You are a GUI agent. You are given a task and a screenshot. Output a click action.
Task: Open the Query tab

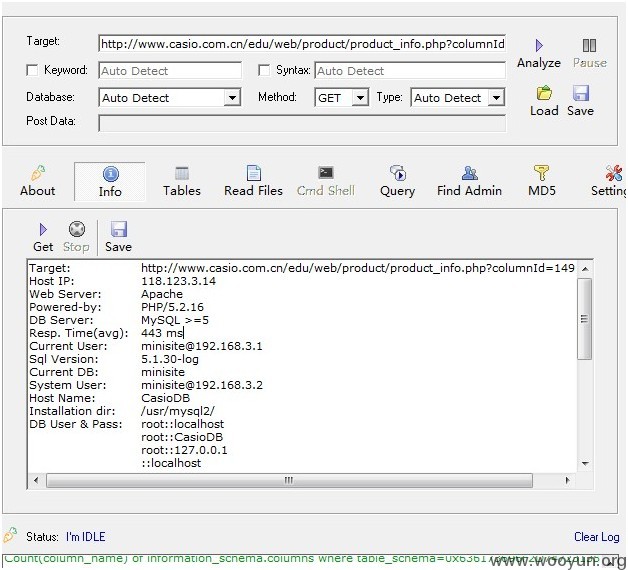[x=397, y=181]
